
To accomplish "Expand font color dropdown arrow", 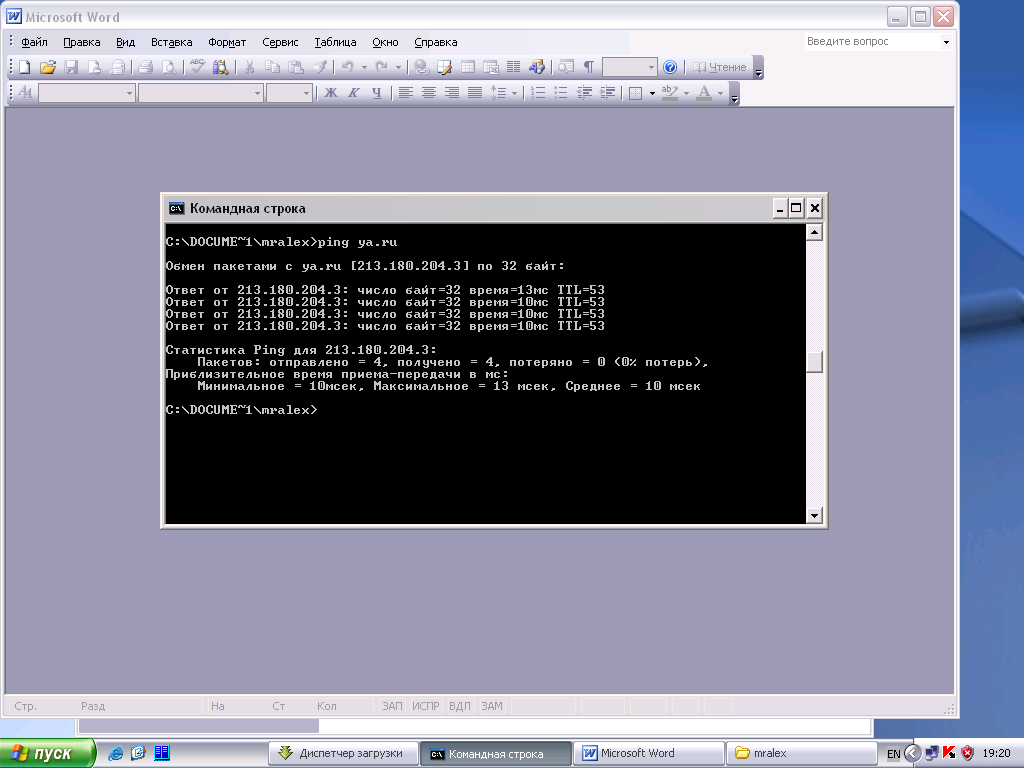I will [720, 93].
